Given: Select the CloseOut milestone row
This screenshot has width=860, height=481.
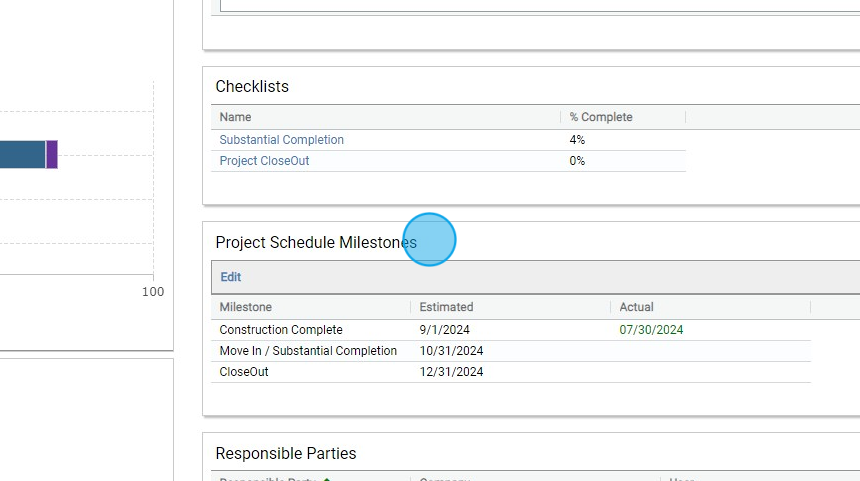Looking at the screenshot, I should point(244,372).
